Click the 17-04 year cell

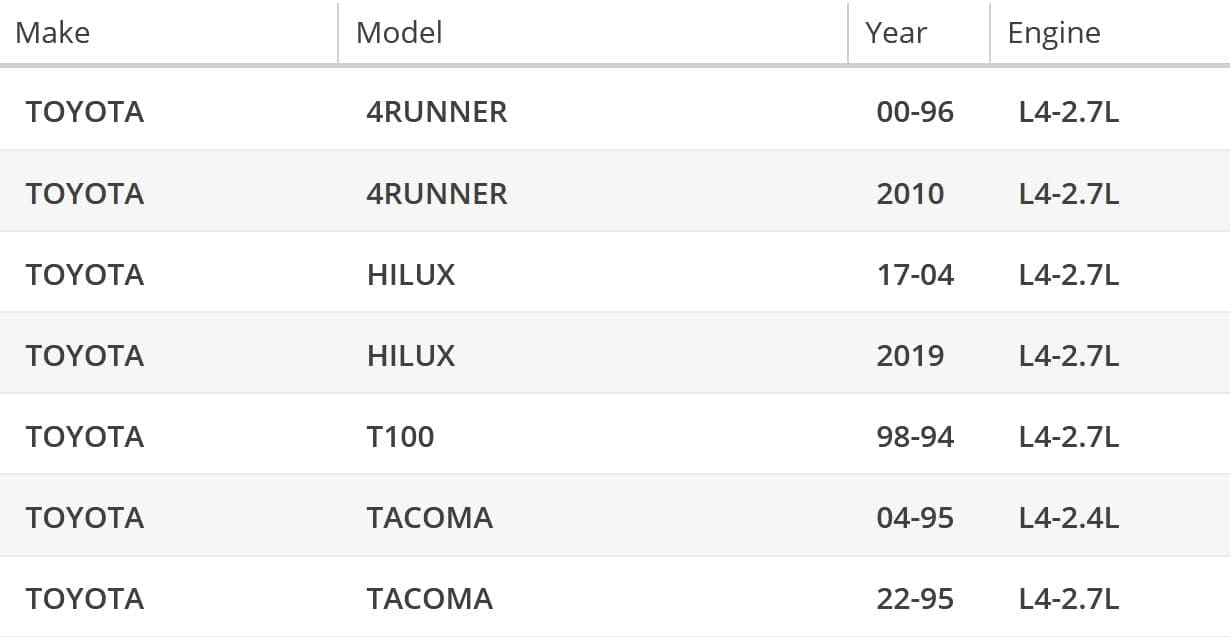(x=915, y=274)
